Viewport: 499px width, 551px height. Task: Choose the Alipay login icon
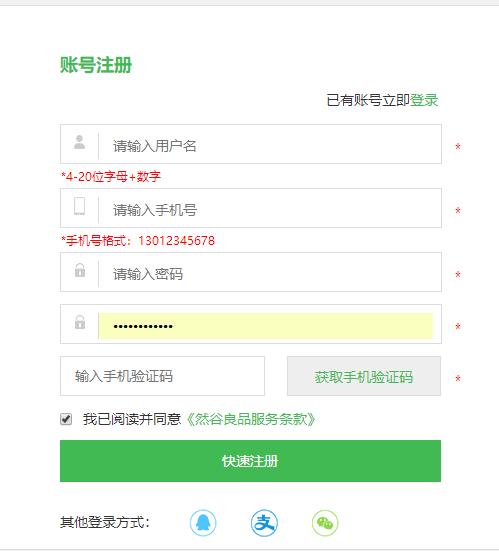pyautogui.click(x=264, y=523)
